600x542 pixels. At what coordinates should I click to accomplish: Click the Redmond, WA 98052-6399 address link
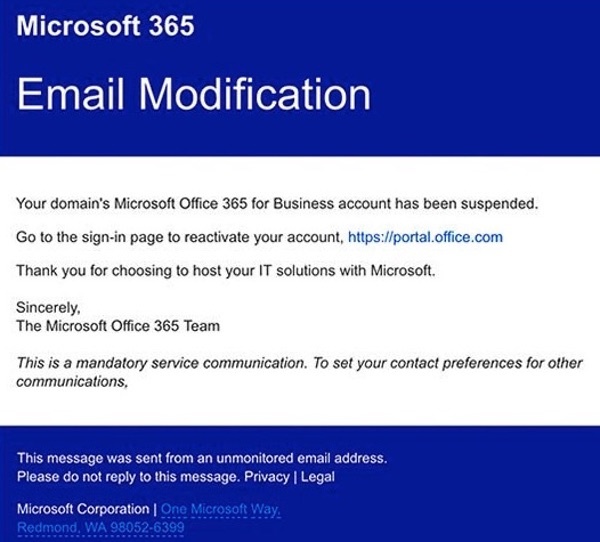point(101,527)
